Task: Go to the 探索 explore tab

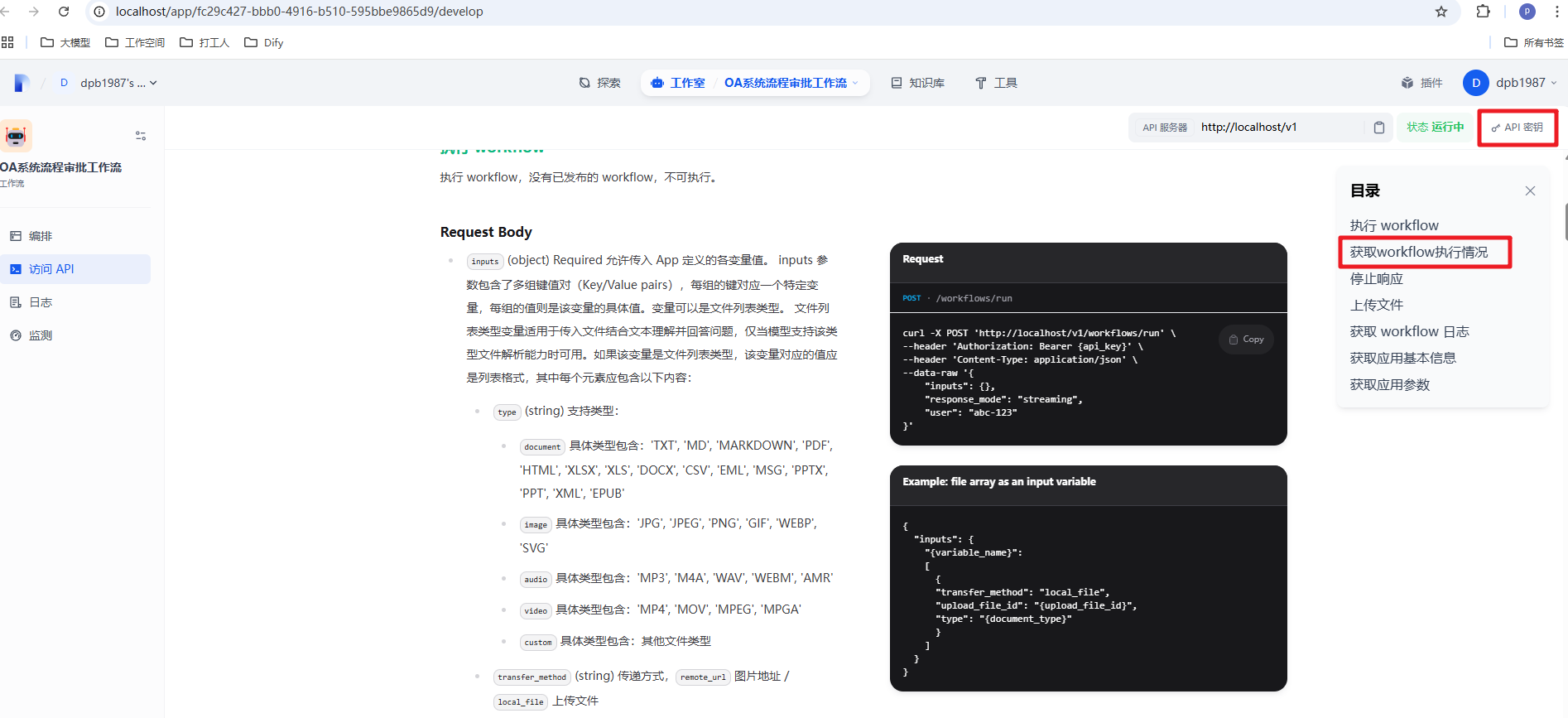Action: click(x=599, y=83)
